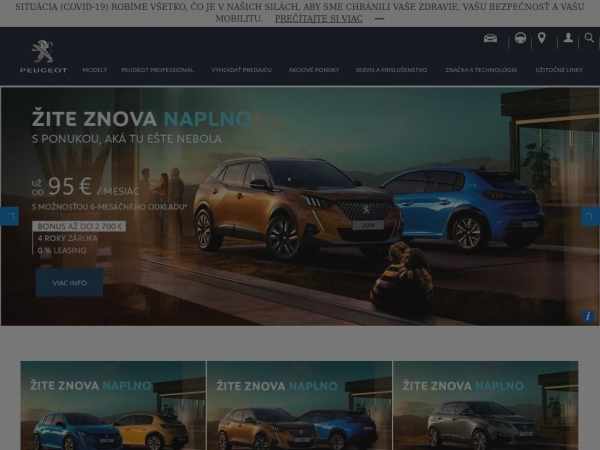Open the orange 2008 SUV promo card
Viewport: 600px width, 450px height.
click(x=299, y=406)
